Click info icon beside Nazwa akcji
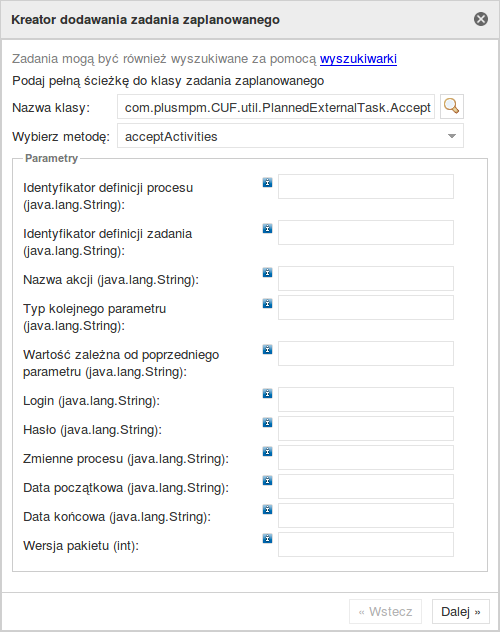This screenshot has width=500, height=632. pos(268,272)
